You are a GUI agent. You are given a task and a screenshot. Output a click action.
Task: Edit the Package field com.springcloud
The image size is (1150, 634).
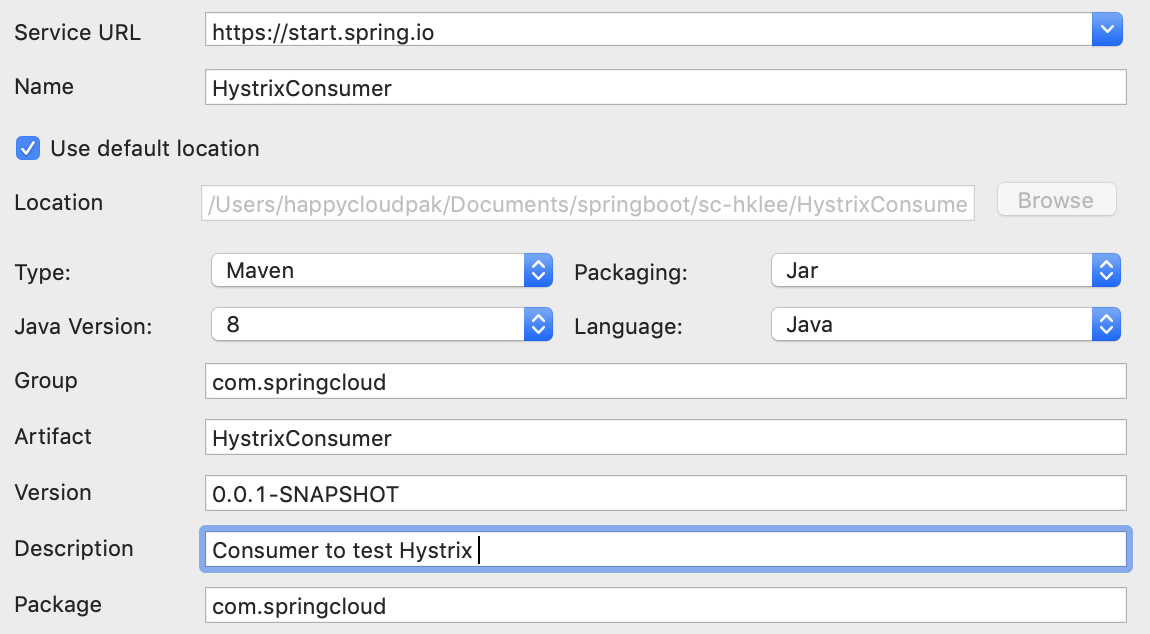[665, 605]
